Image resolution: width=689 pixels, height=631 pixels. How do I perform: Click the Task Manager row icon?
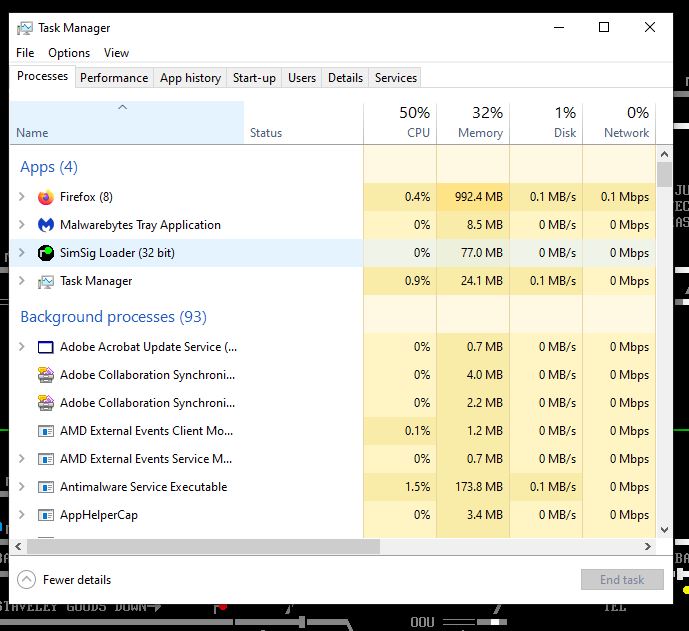[x=46, y=281]
